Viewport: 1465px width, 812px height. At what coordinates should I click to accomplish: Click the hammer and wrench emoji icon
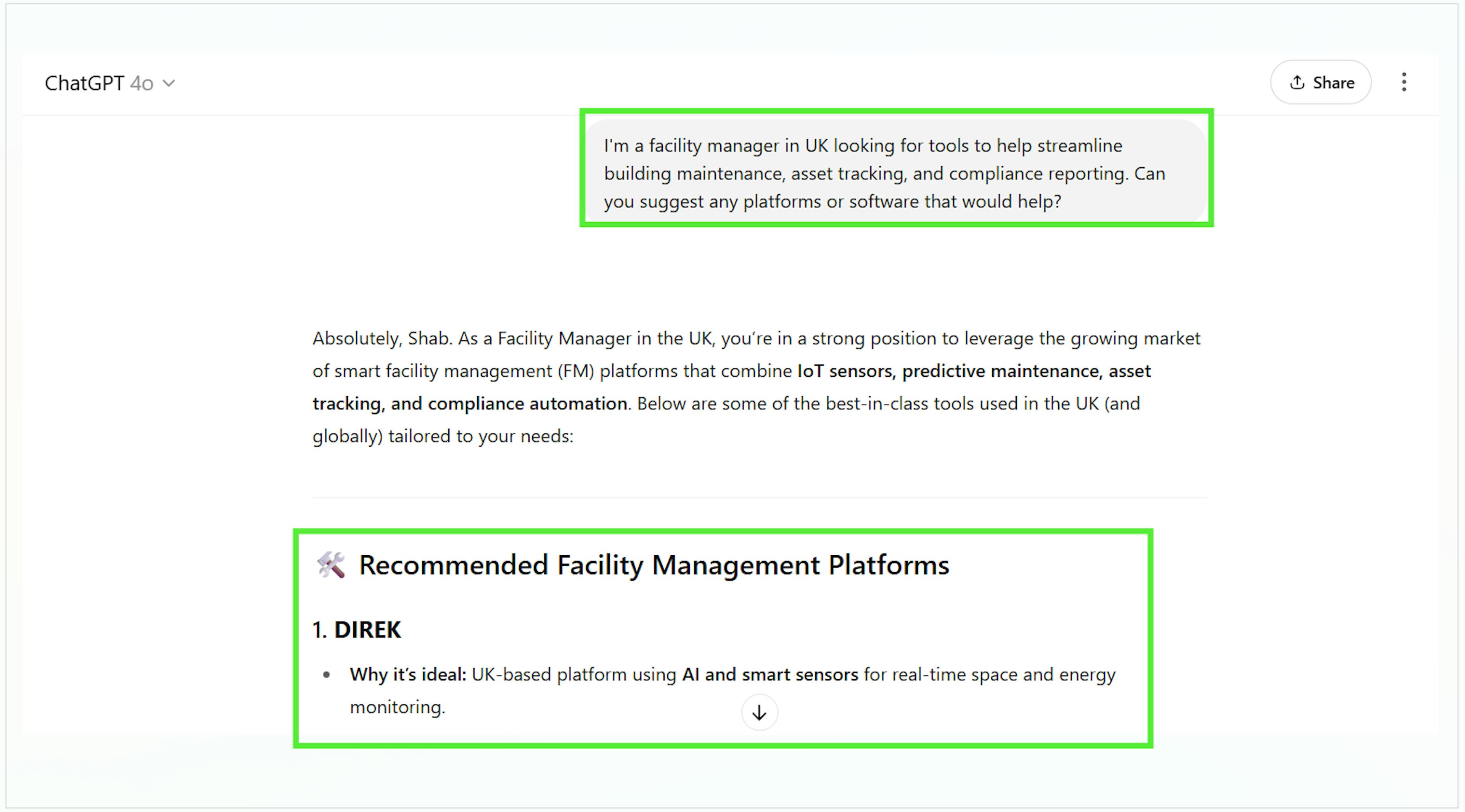tap(331, 564)
